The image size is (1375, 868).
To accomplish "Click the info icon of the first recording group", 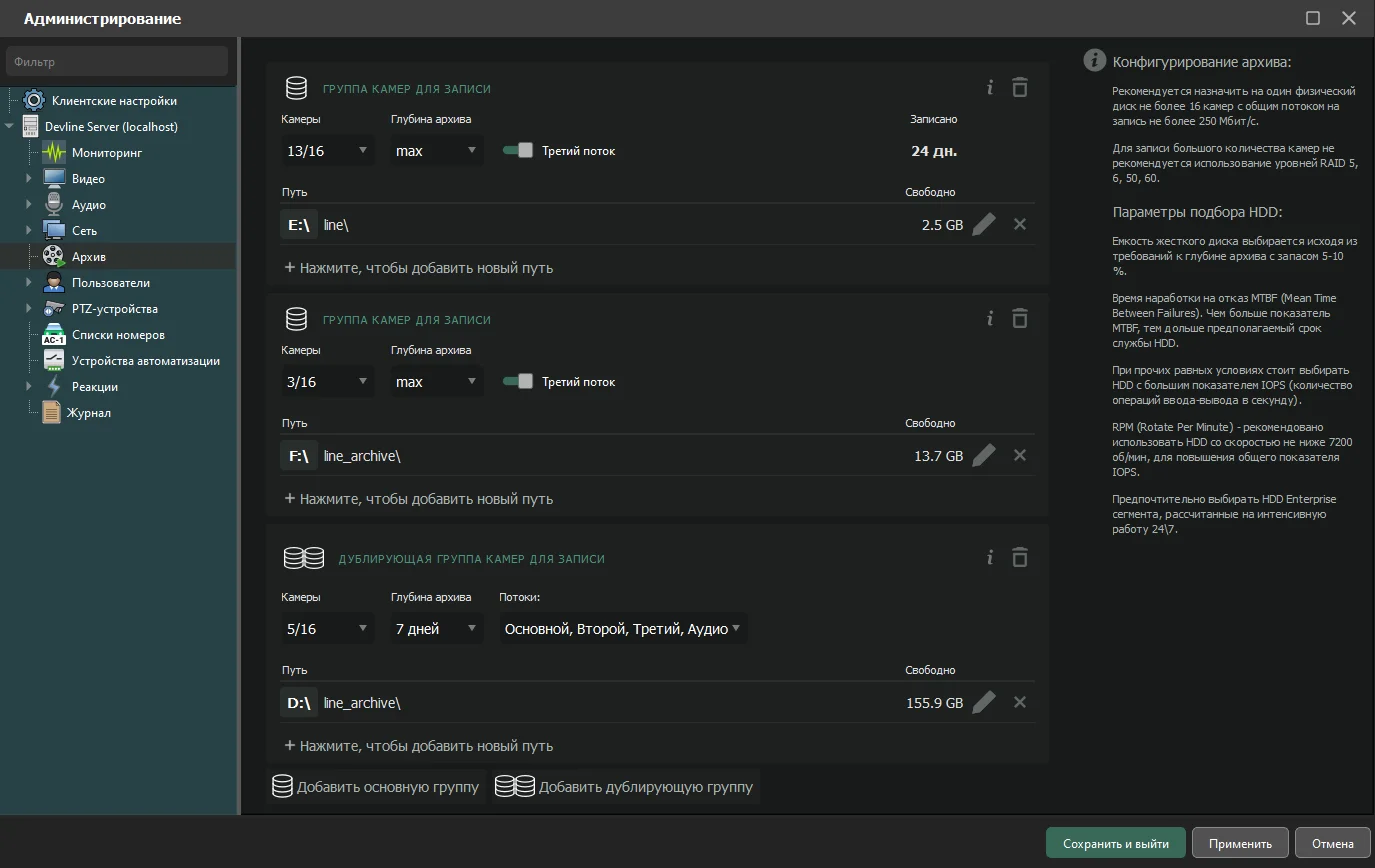I will pyautogui.click(x=990, y=88).
